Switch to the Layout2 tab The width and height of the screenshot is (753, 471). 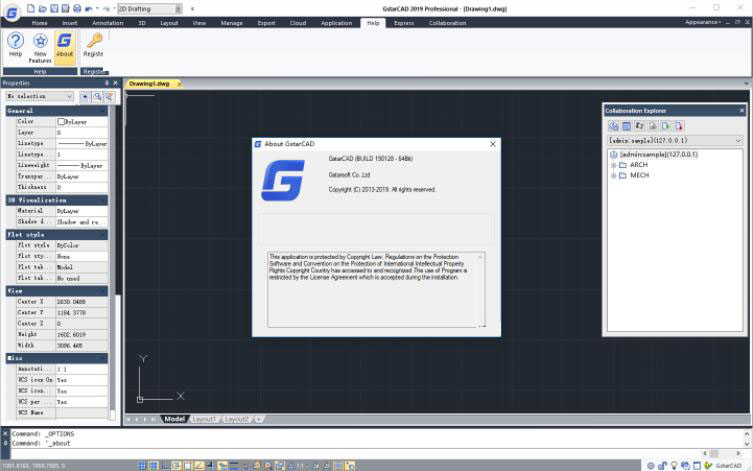(236, 419)
